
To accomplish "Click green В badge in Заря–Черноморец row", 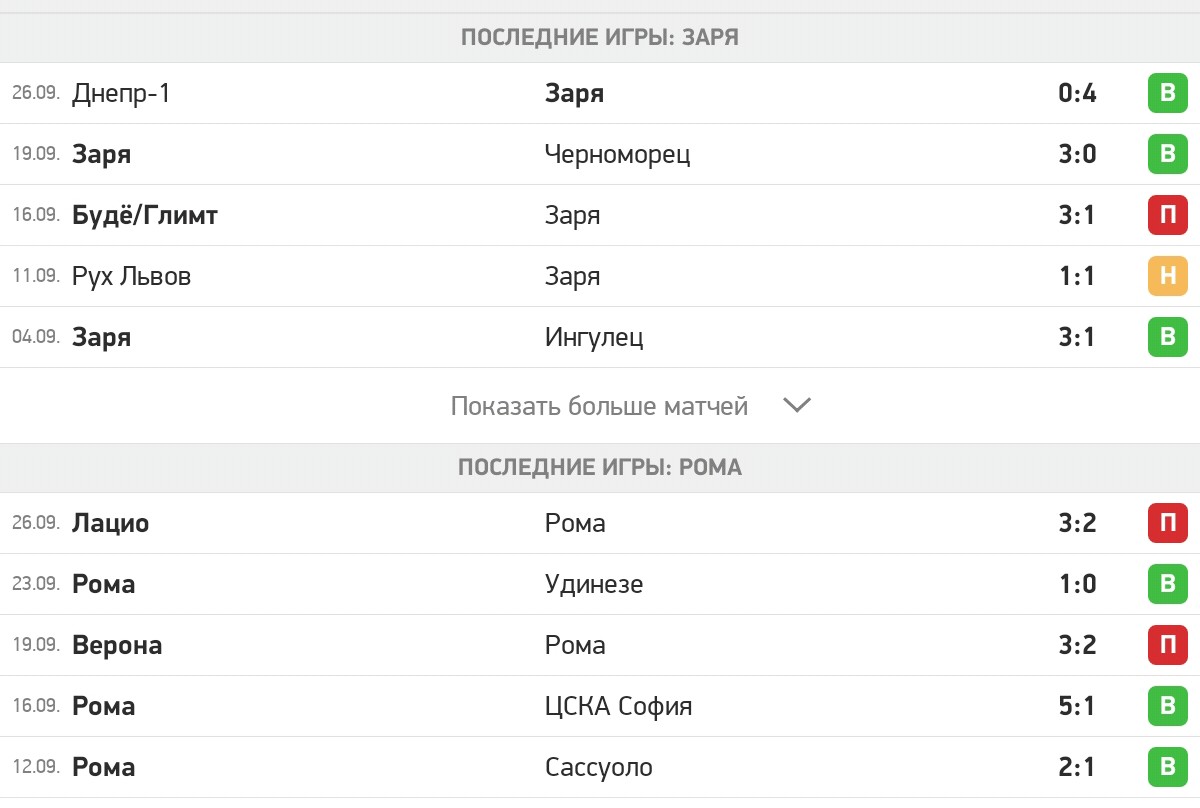I will pos(1167,155).
